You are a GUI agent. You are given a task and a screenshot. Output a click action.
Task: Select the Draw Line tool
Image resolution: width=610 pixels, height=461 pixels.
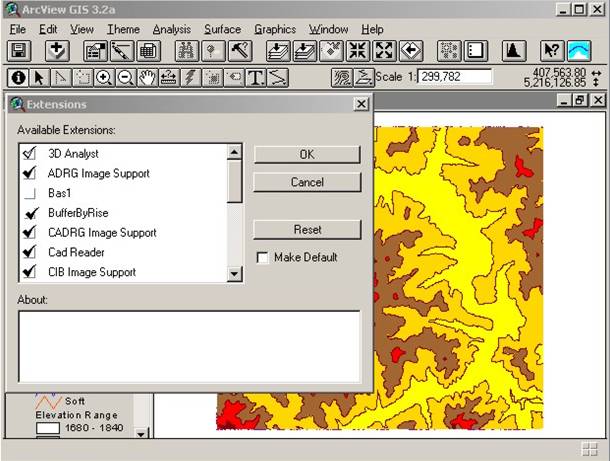277,77
